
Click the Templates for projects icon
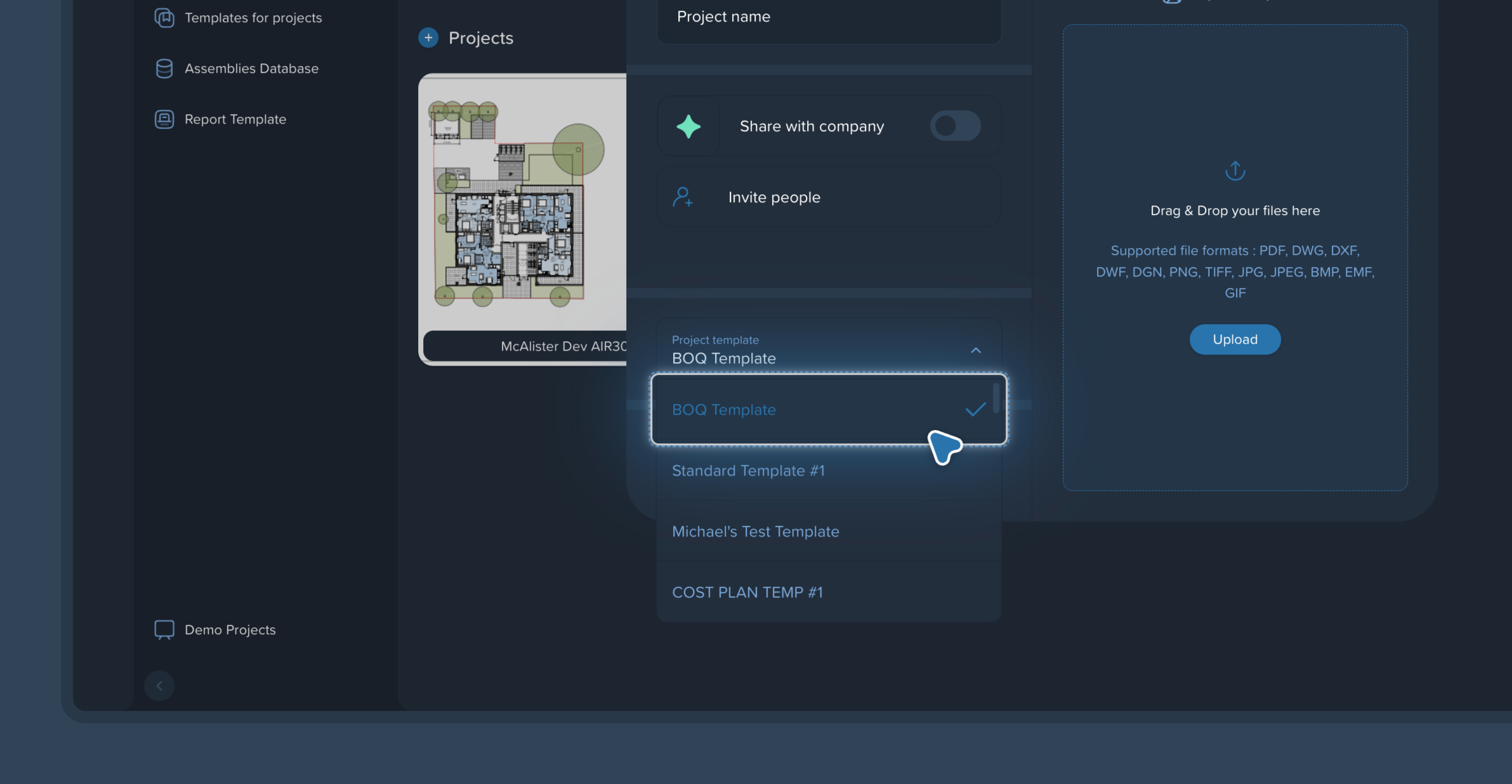[164, 18]
